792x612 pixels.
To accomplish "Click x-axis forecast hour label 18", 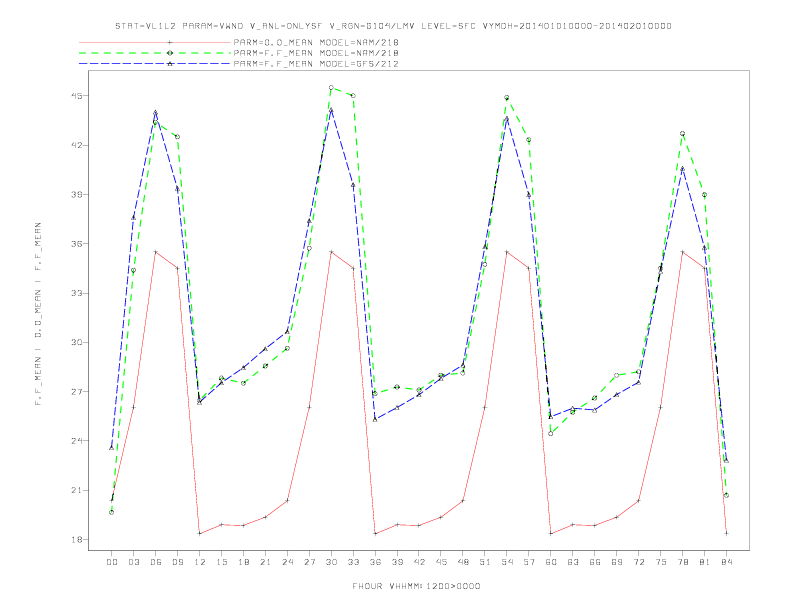I will 243,562.
